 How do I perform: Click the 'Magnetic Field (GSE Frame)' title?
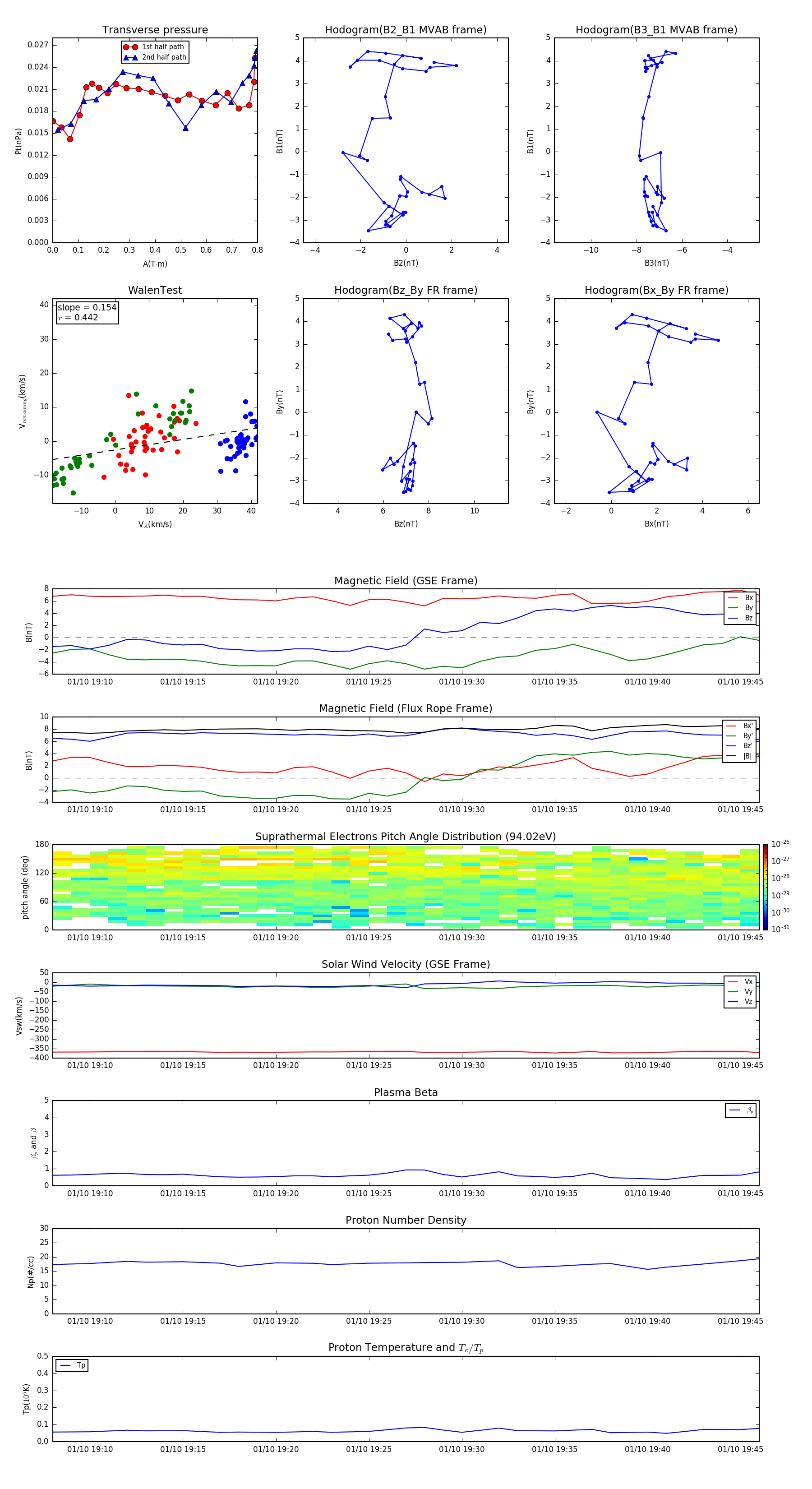[x=406, y=581]
